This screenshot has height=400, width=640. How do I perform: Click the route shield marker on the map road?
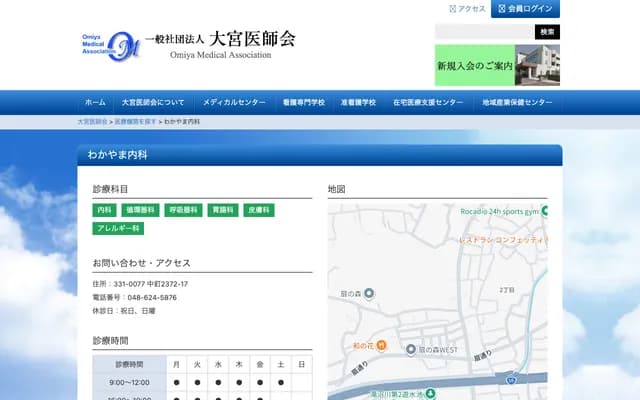[511, 380]
